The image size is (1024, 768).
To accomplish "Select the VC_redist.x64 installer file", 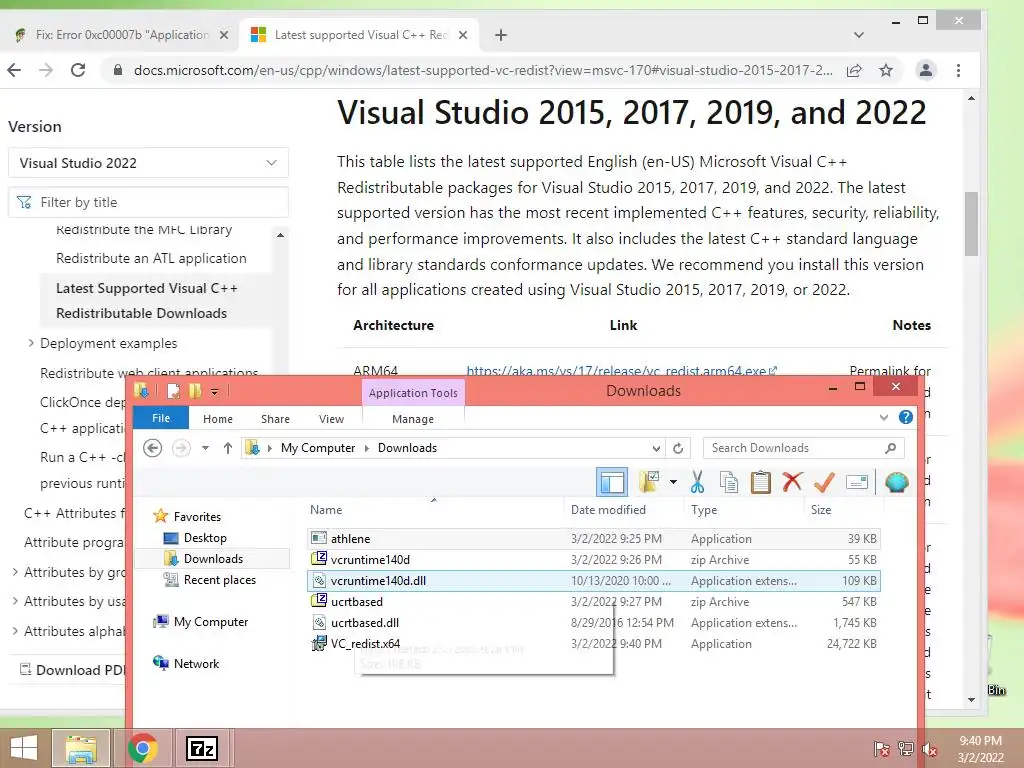I will click(594, 644).
